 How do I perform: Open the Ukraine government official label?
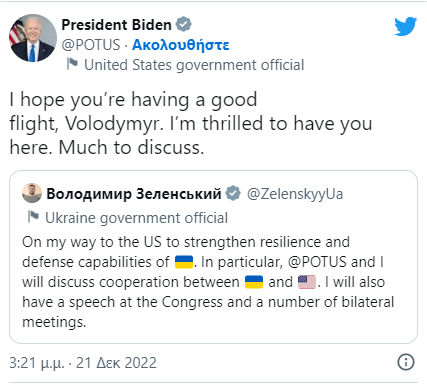click(136, 218)
